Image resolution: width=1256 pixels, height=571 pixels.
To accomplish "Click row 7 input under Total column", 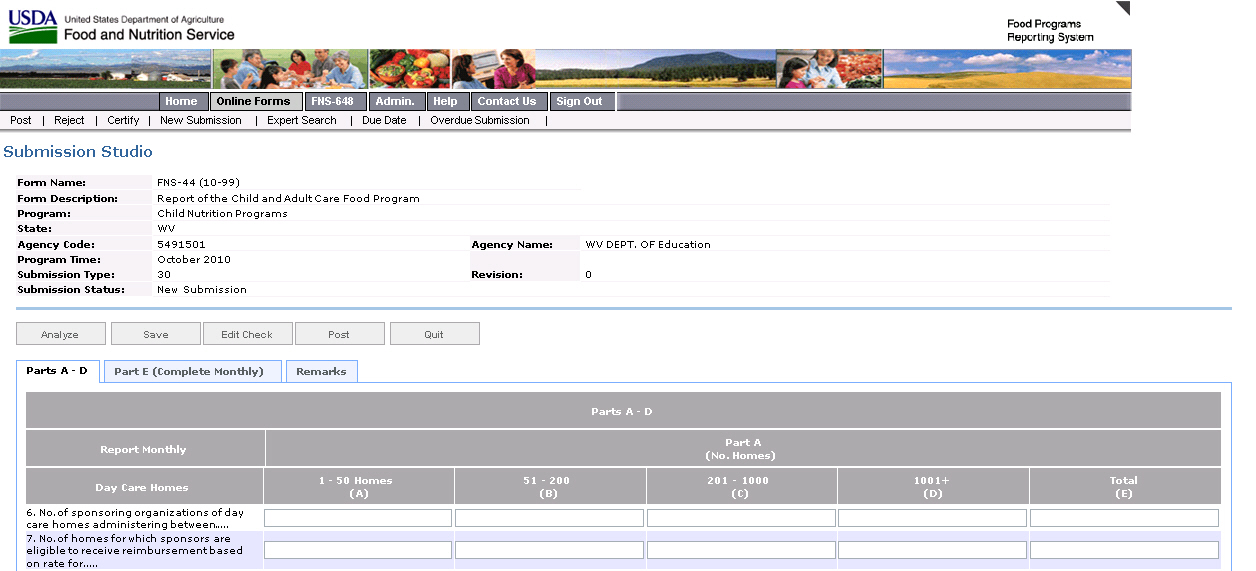I will 1124,550.
